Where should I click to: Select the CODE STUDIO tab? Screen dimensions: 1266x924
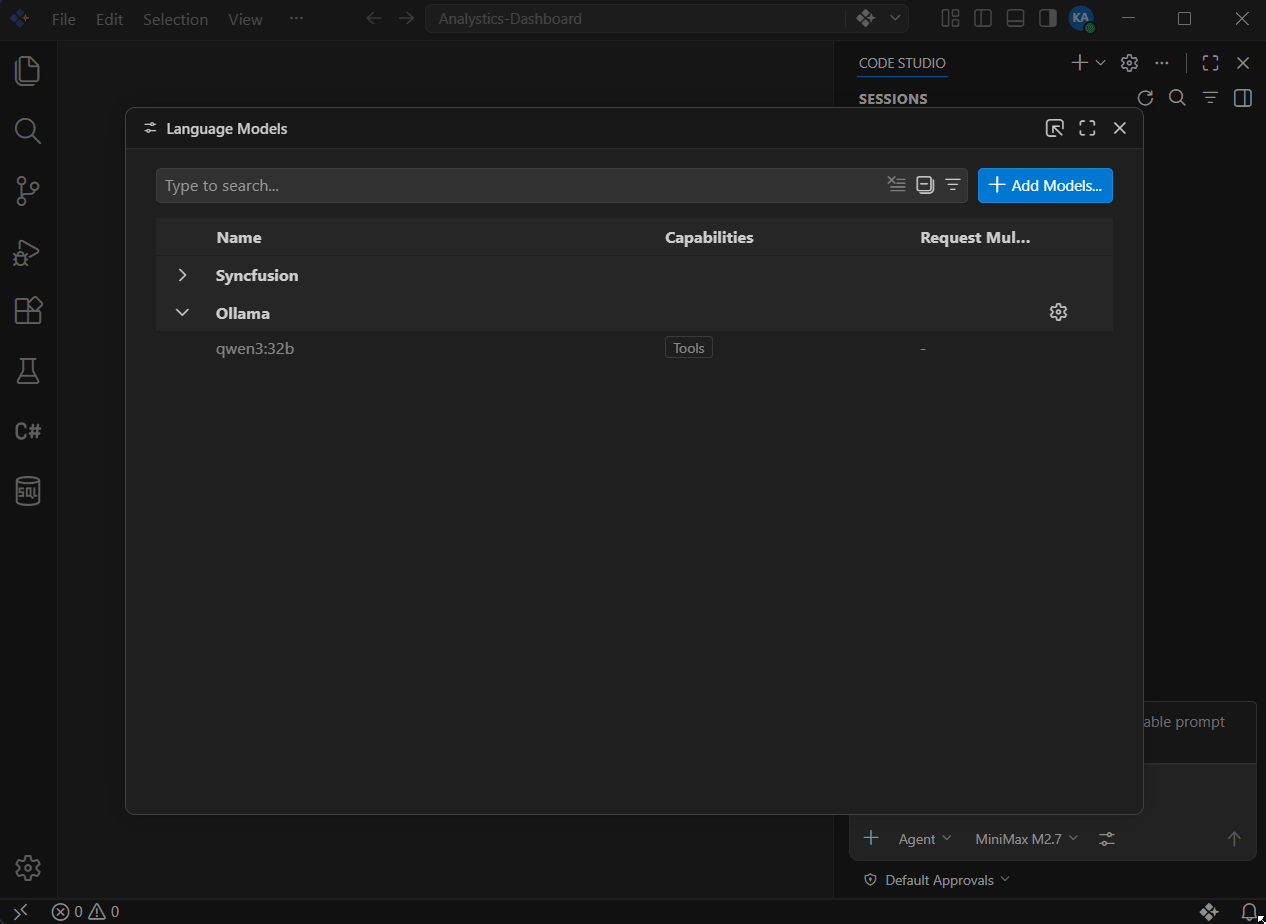902,63
